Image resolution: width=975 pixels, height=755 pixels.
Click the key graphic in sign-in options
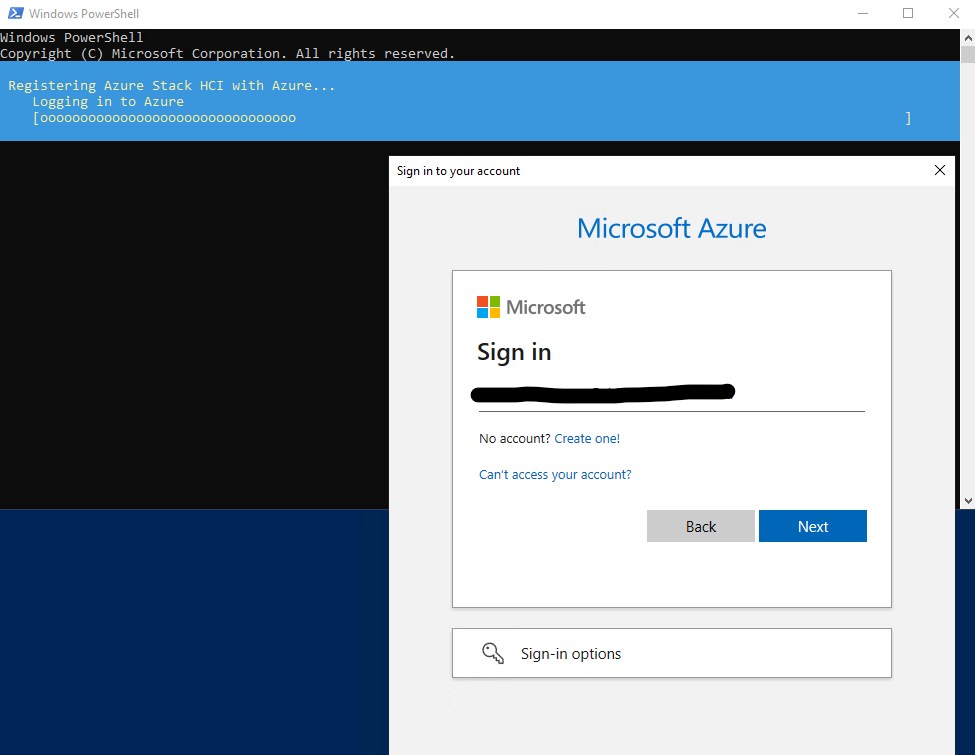(x=492, y=652)
